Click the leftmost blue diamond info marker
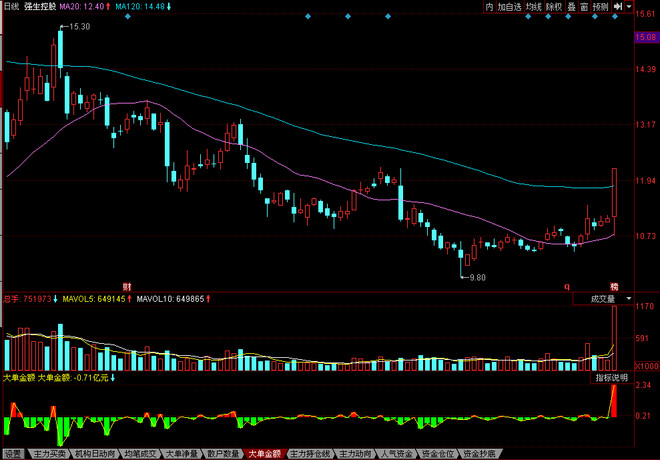The height and width of the screenshot is (460, 660). tap(128, 16)
